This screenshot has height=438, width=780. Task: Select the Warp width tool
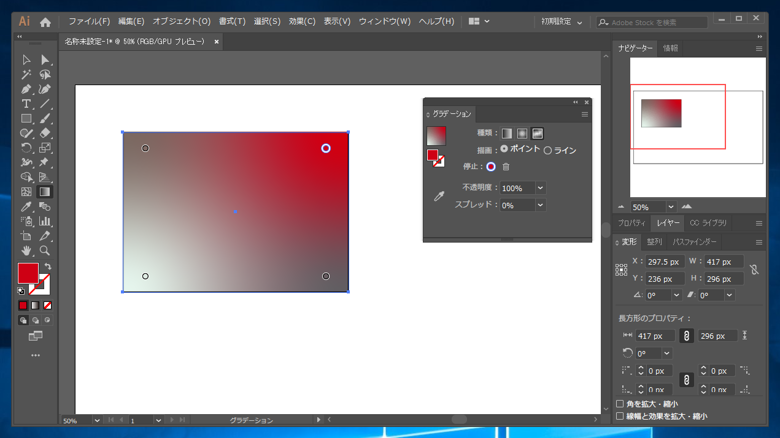point(26,162)
